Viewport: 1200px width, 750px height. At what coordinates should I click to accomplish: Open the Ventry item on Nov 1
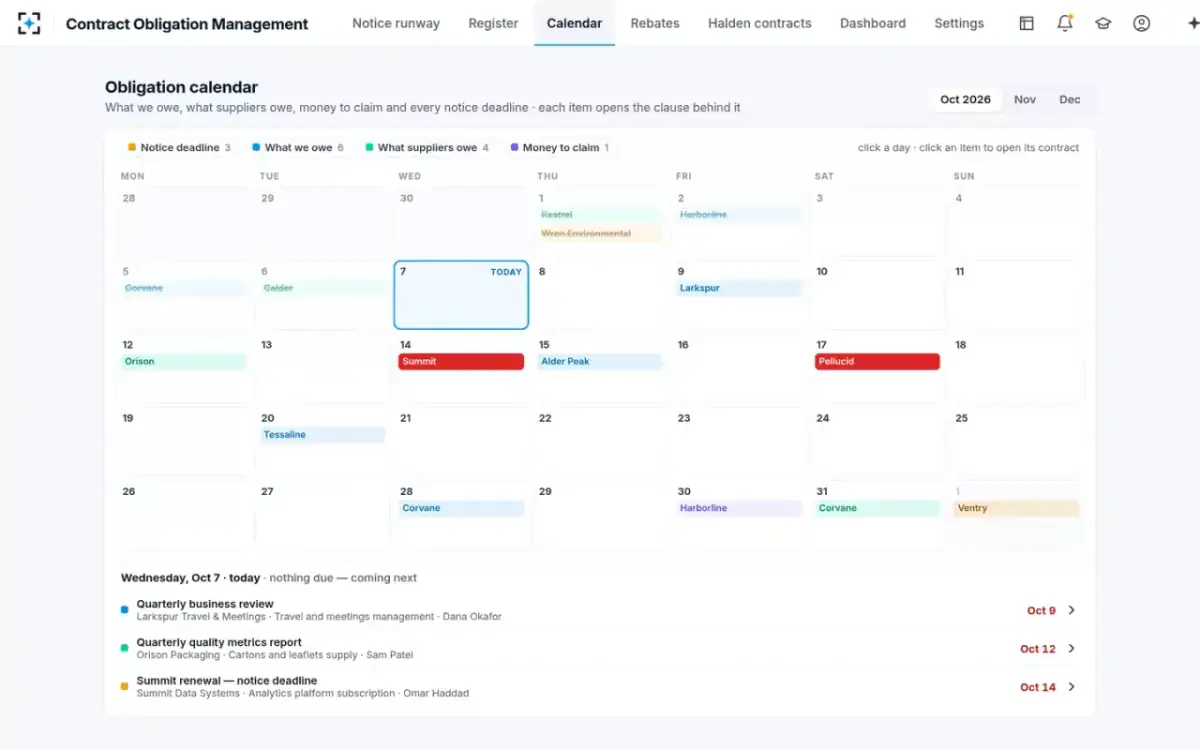pyautogui.click(x=1016, y=508)
